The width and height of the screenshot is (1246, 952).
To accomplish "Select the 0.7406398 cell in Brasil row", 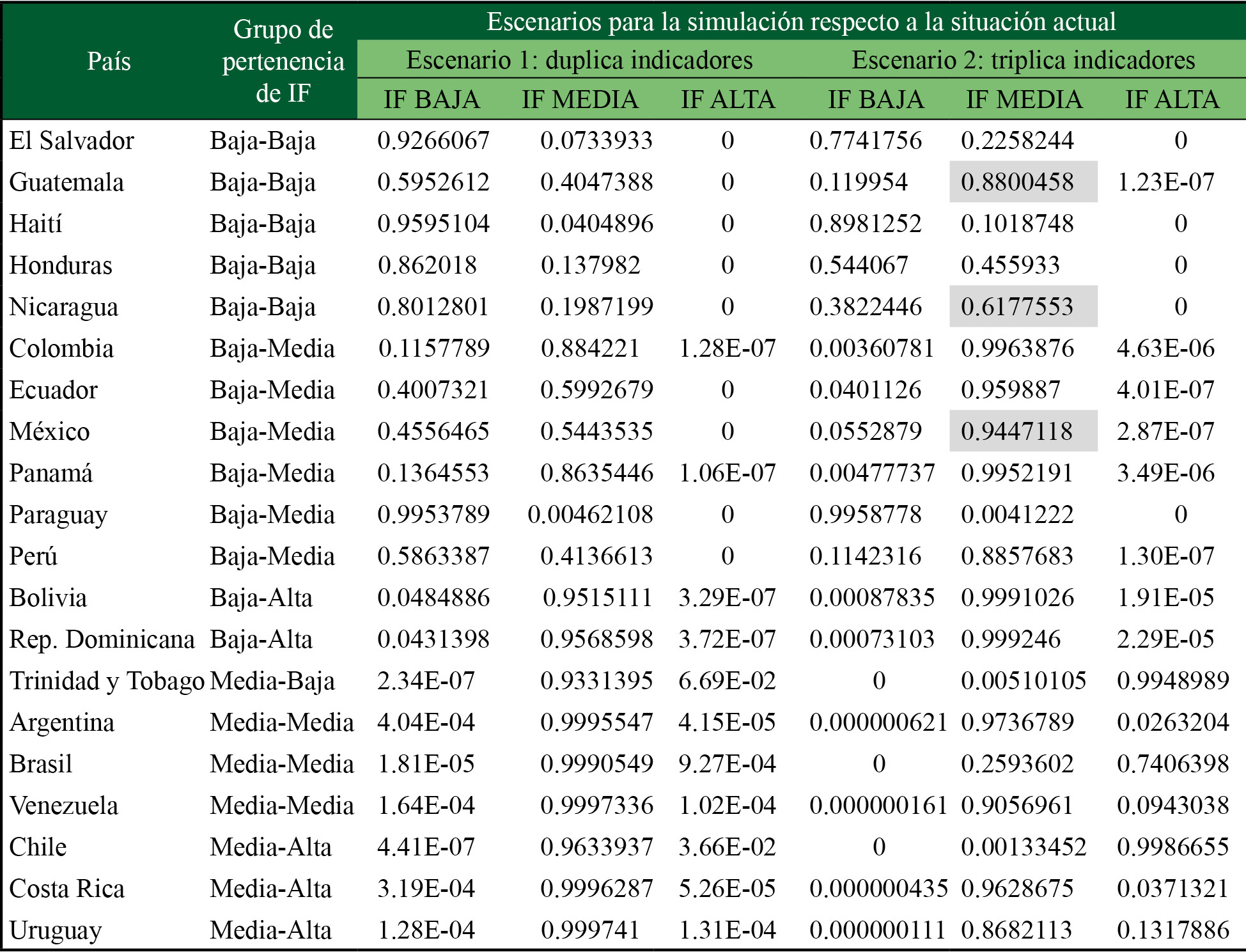I will click(1172, 764).
